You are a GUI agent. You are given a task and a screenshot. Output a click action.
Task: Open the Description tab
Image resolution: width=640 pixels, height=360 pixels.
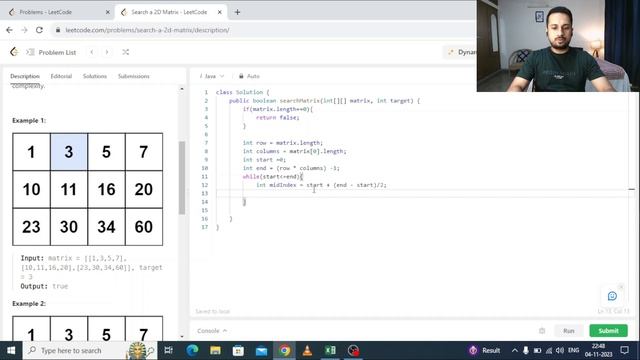tap(25, 76)
